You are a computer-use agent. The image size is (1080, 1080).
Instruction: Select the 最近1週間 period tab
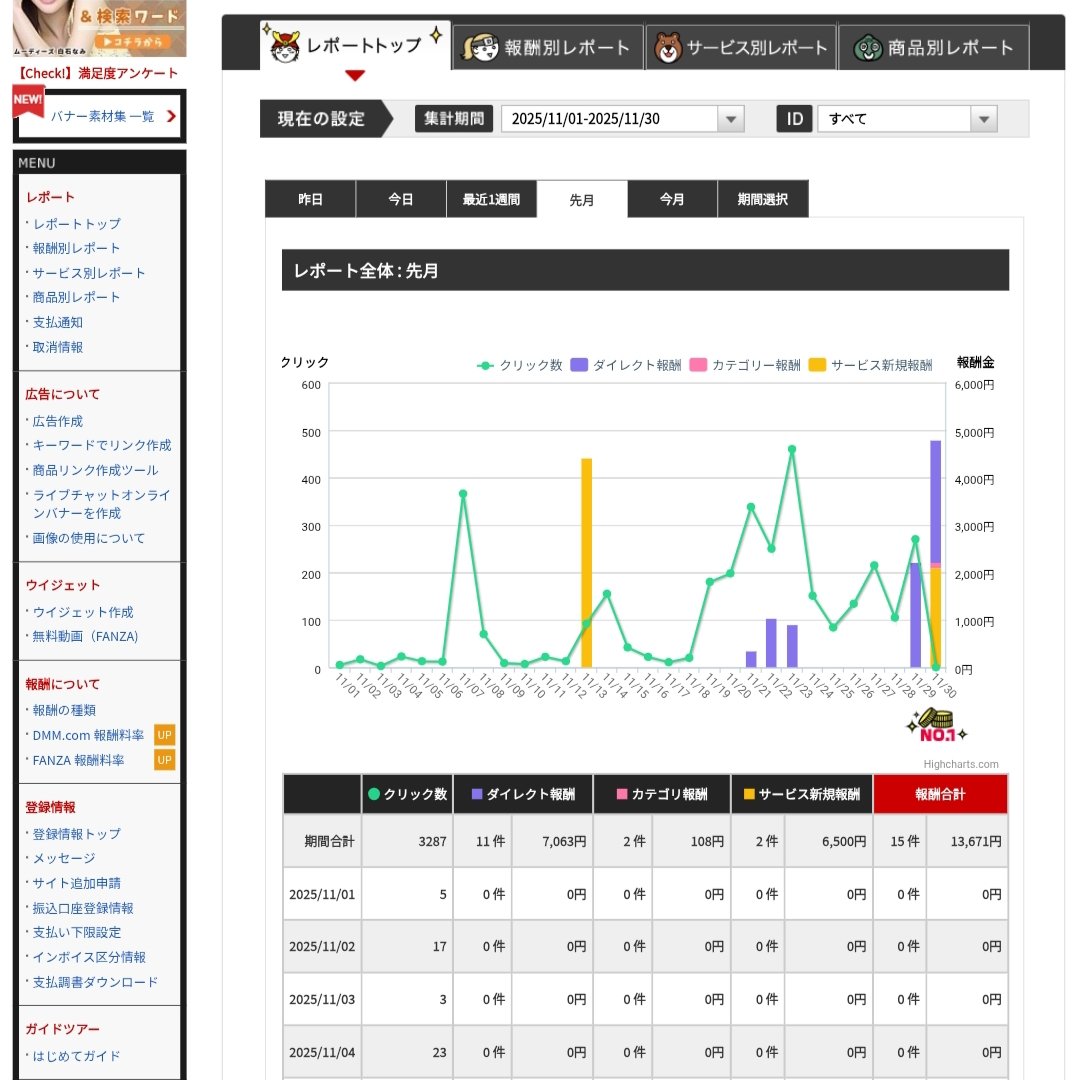491,199
